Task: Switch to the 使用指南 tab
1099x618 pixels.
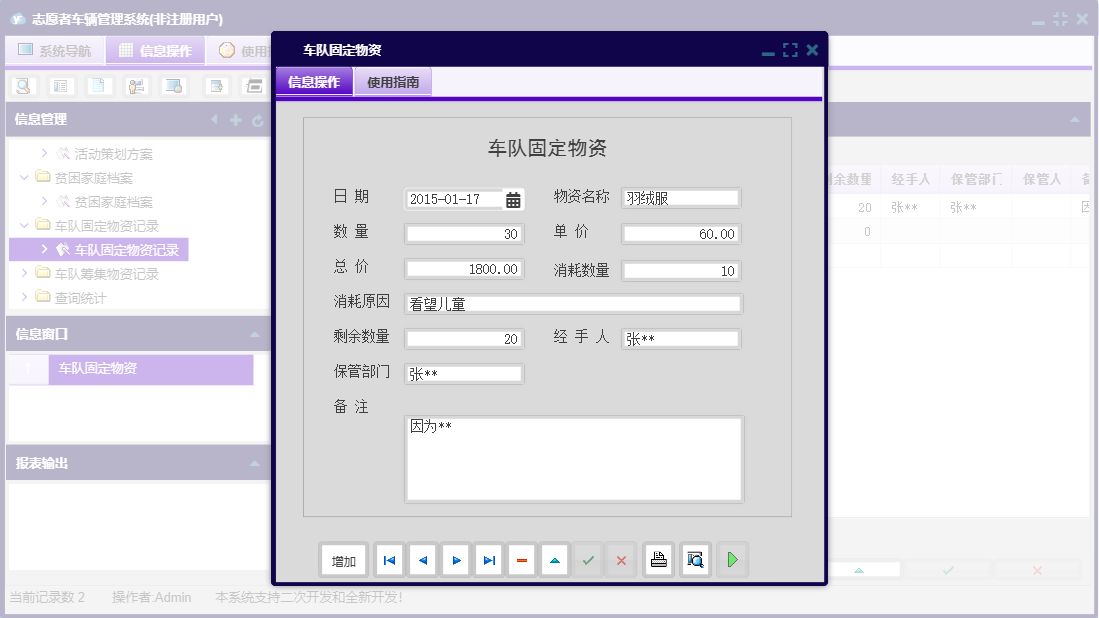Action: tap(395, 80)
